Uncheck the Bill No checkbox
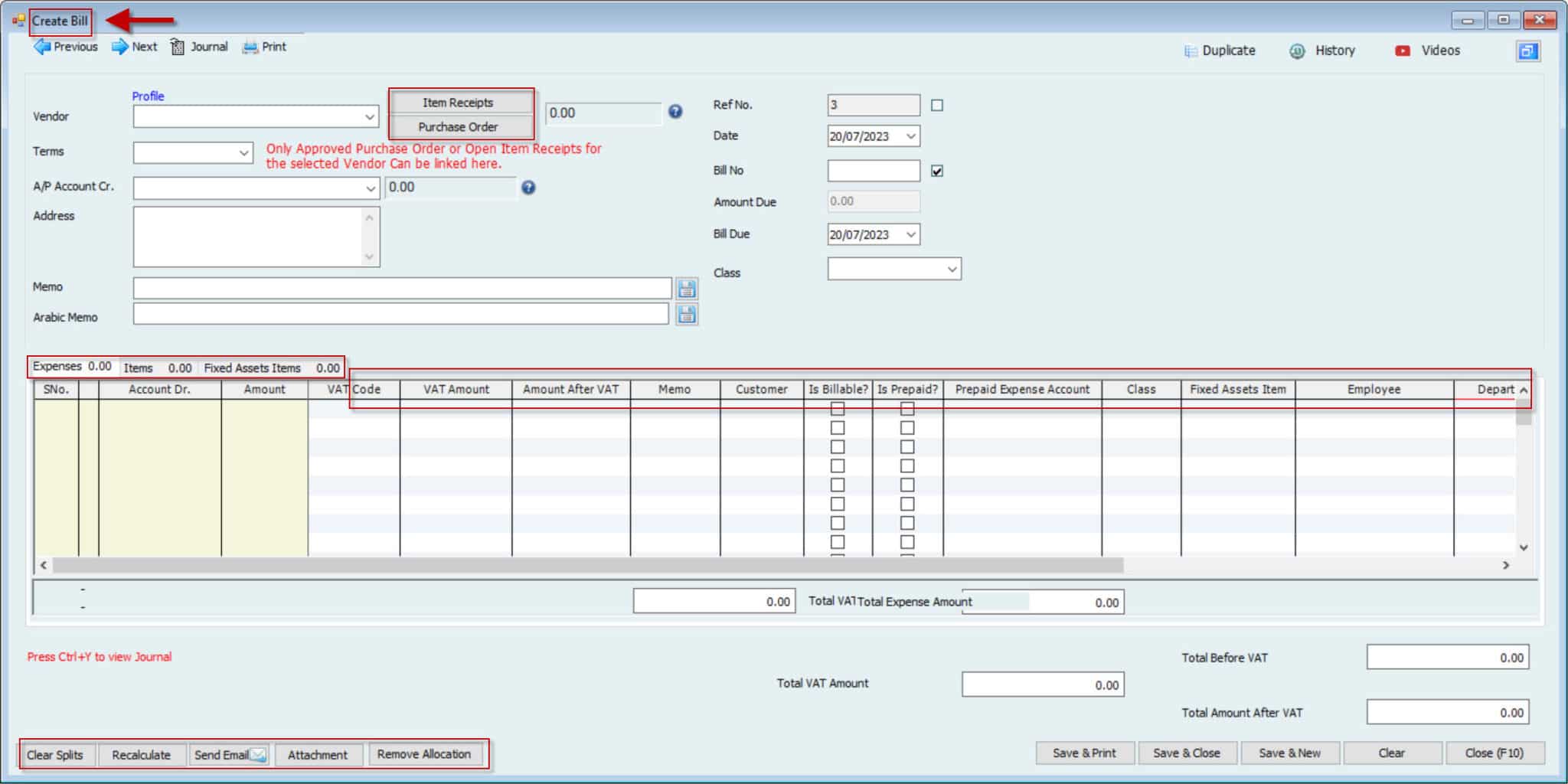The width and height of the screenshot is (1568, 784). pyautogui.click(x=937, y=171)
